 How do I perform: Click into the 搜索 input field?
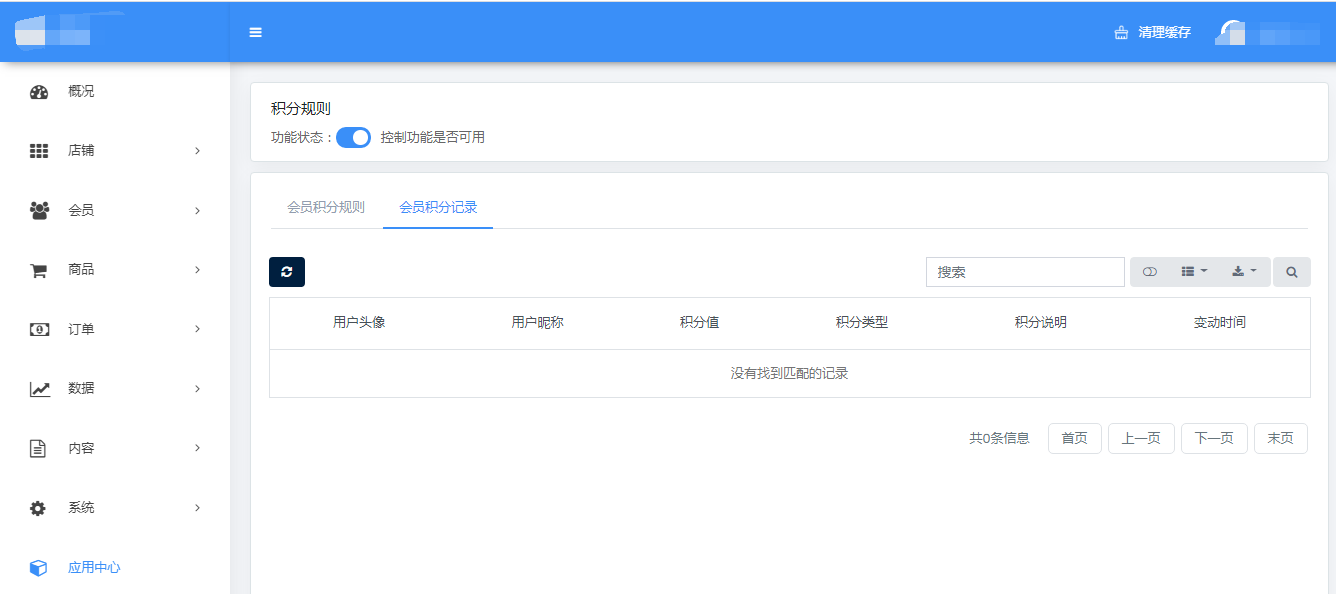click(x=1025, y=272)
